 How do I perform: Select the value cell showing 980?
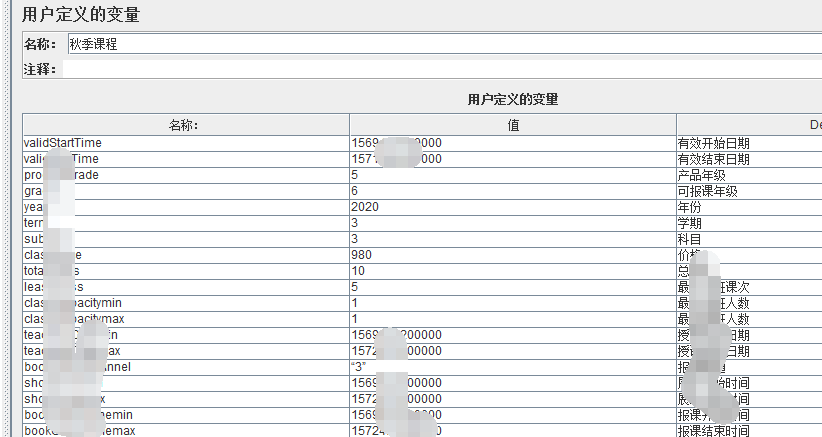tap(512, 255)
